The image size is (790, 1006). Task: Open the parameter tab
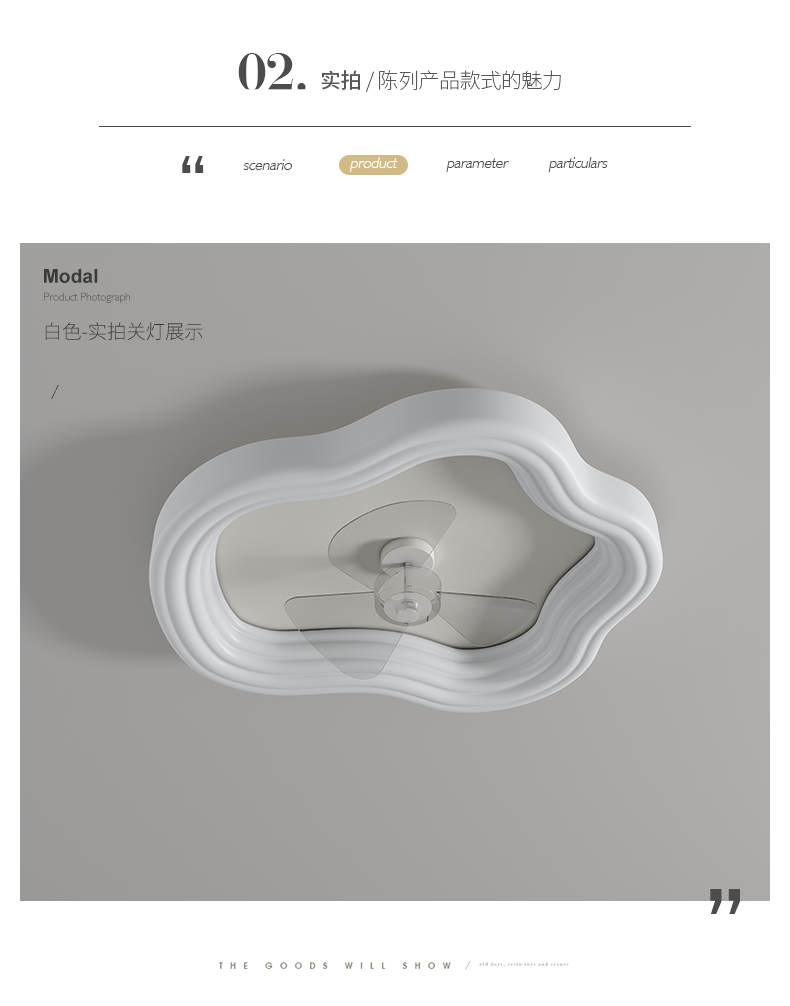(477, 164)
